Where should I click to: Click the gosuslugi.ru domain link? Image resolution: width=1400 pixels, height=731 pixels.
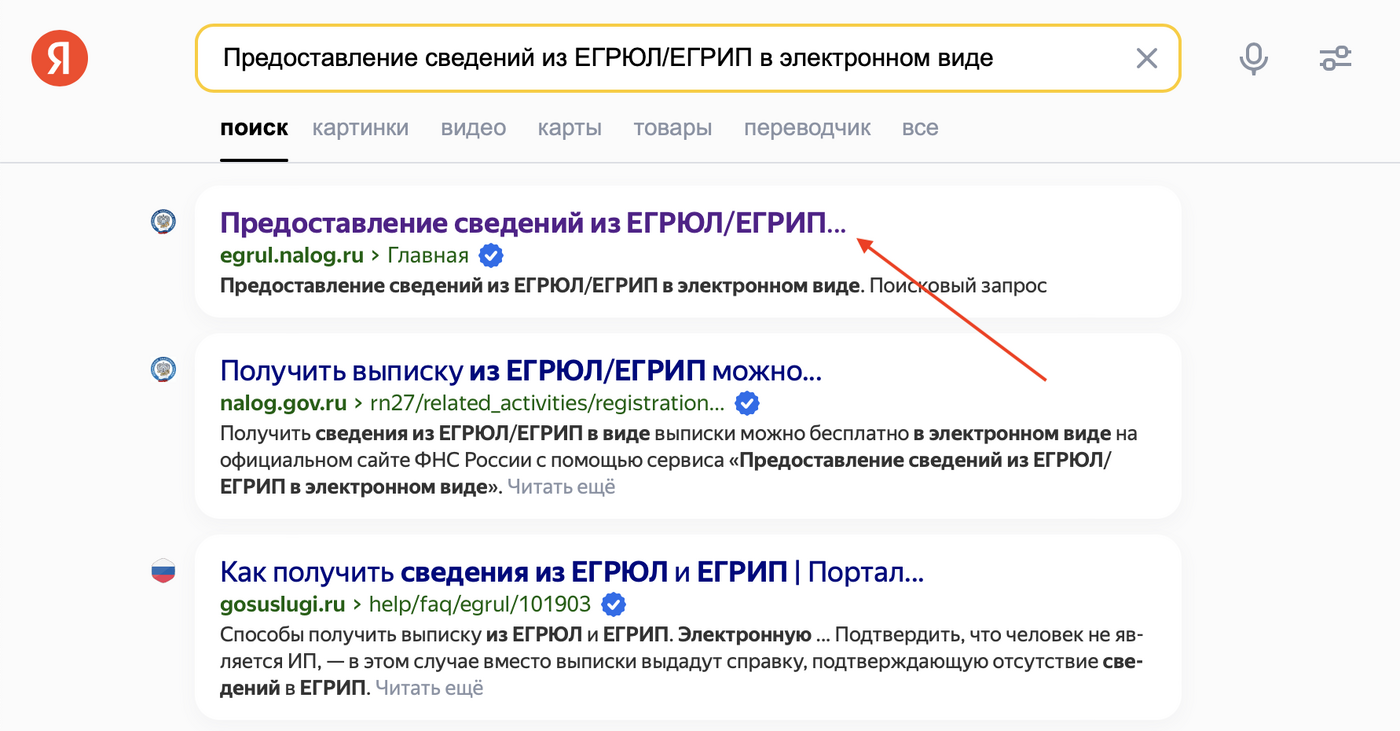click(x=282, y=604)
